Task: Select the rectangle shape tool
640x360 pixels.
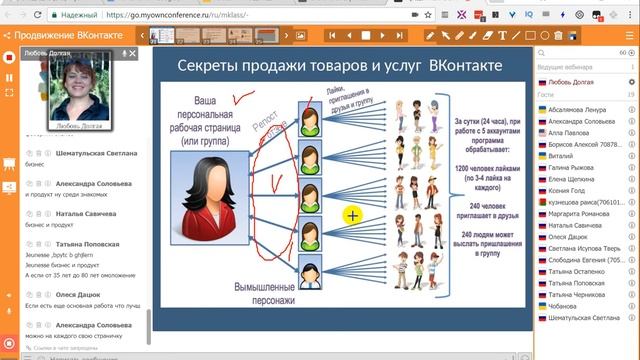Action: pos(530,36)
